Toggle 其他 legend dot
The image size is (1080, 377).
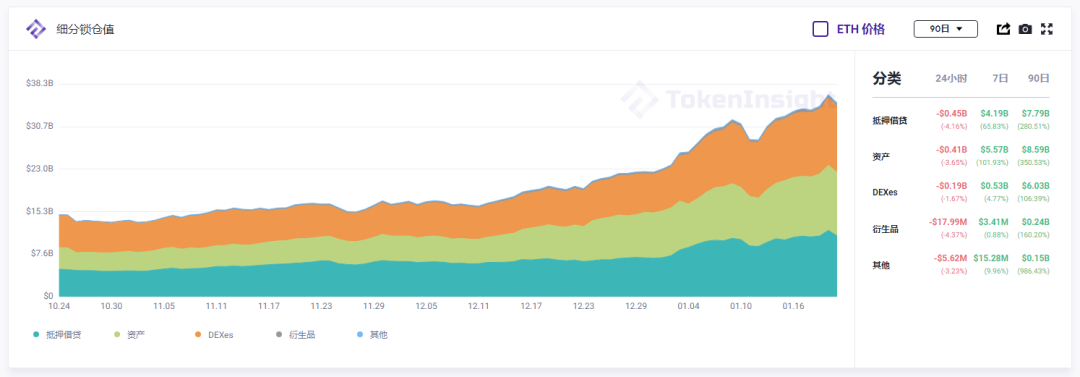click(x=360, y=335)
